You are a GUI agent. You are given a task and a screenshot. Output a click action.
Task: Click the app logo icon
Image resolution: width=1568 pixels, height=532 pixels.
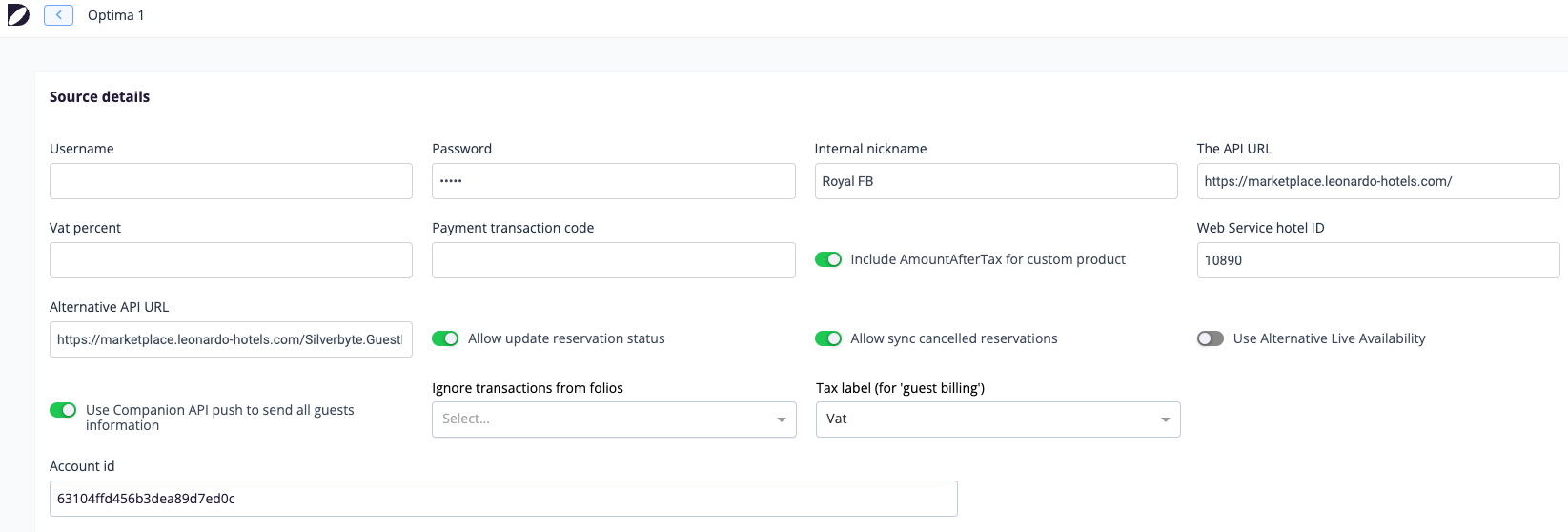point(18,15)
